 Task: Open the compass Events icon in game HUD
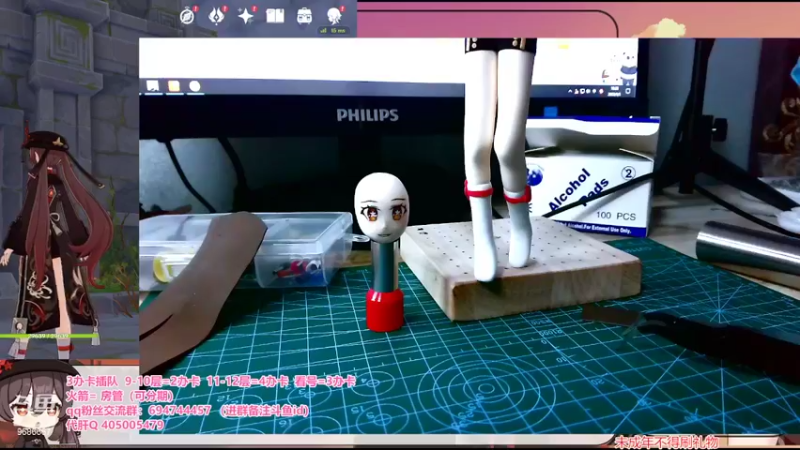pos(187,16)
